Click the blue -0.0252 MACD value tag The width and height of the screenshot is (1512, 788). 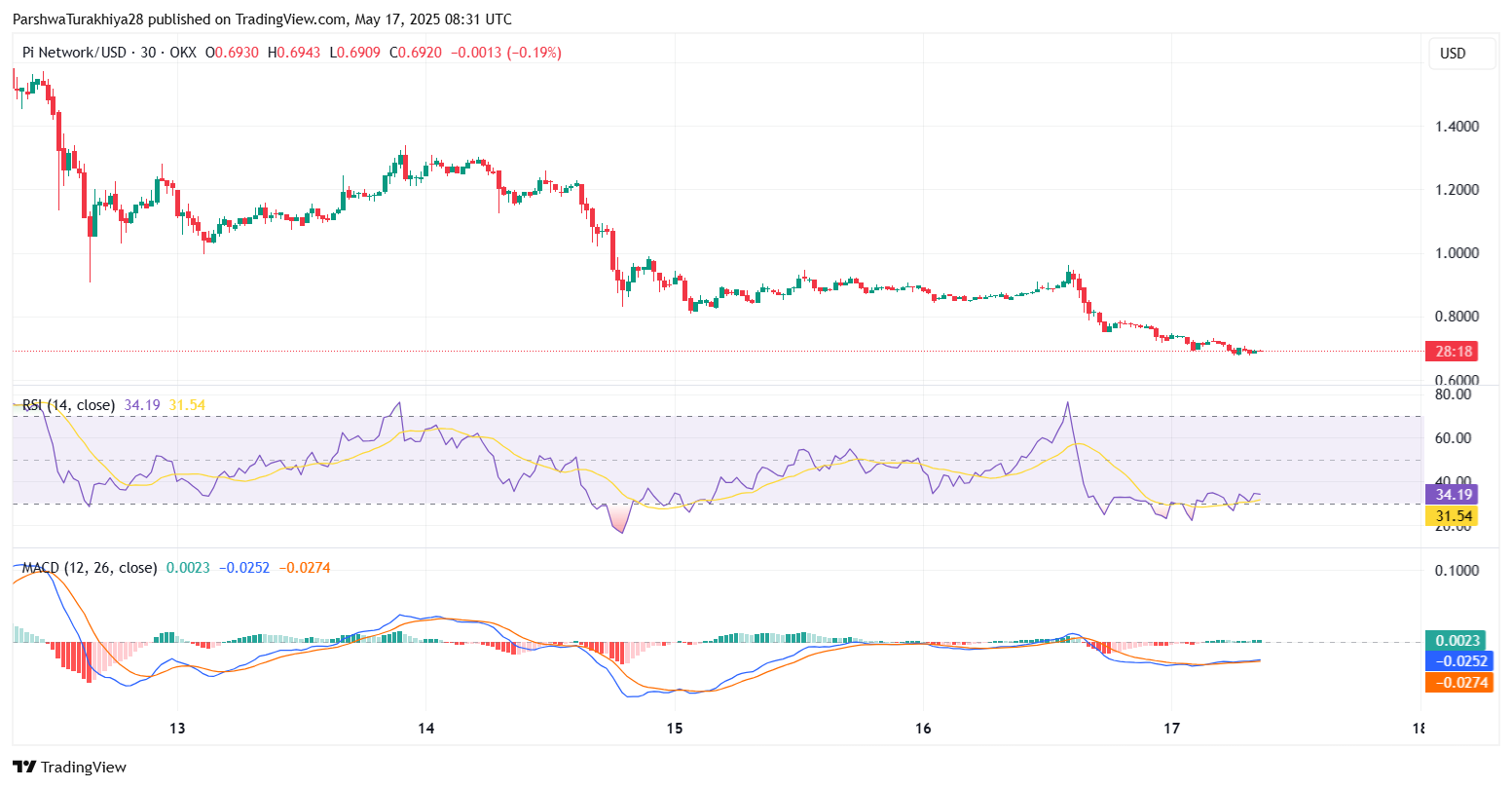coord(1457,661)
